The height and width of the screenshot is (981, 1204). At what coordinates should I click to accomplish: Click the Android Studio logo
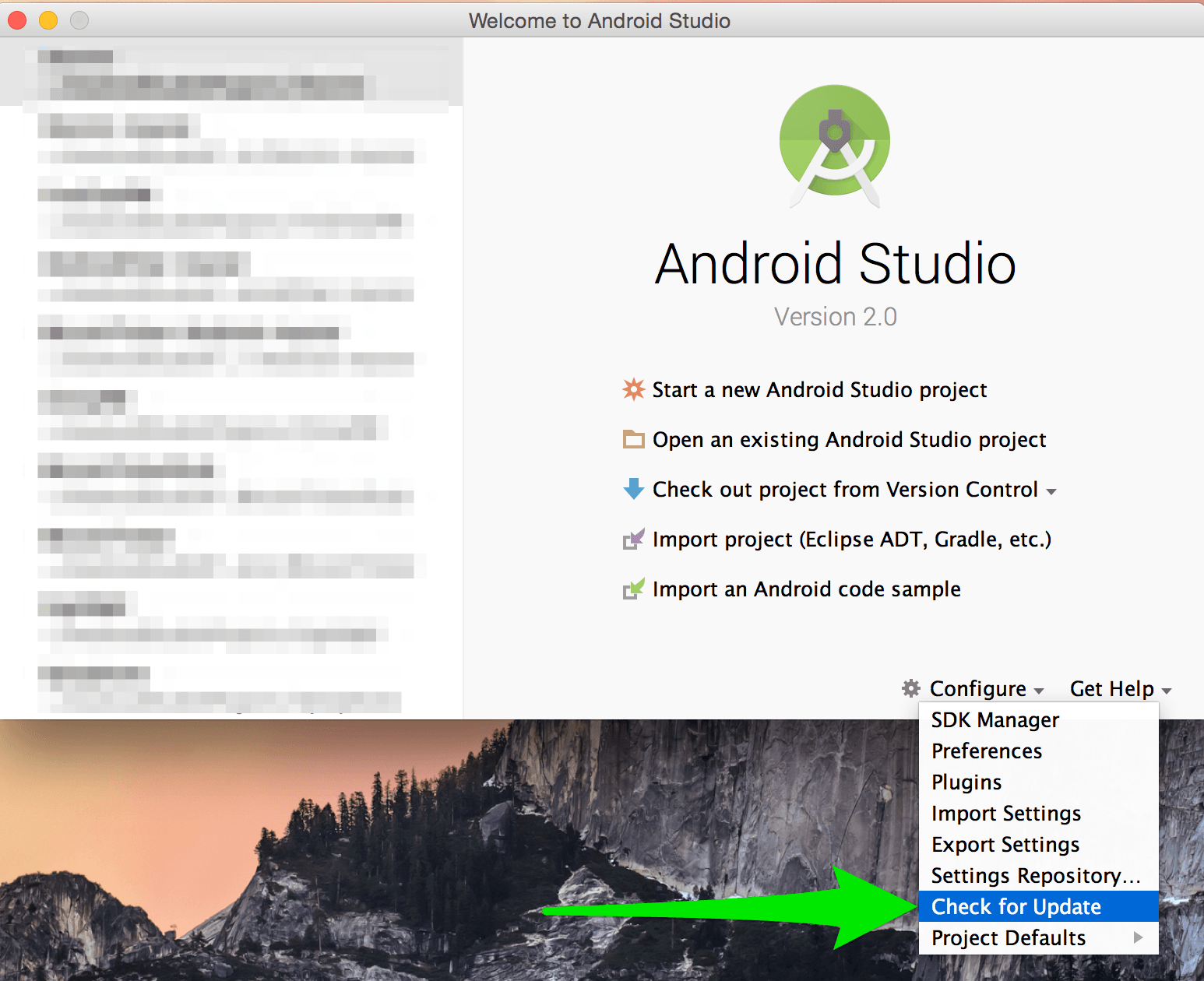point(835,146)
